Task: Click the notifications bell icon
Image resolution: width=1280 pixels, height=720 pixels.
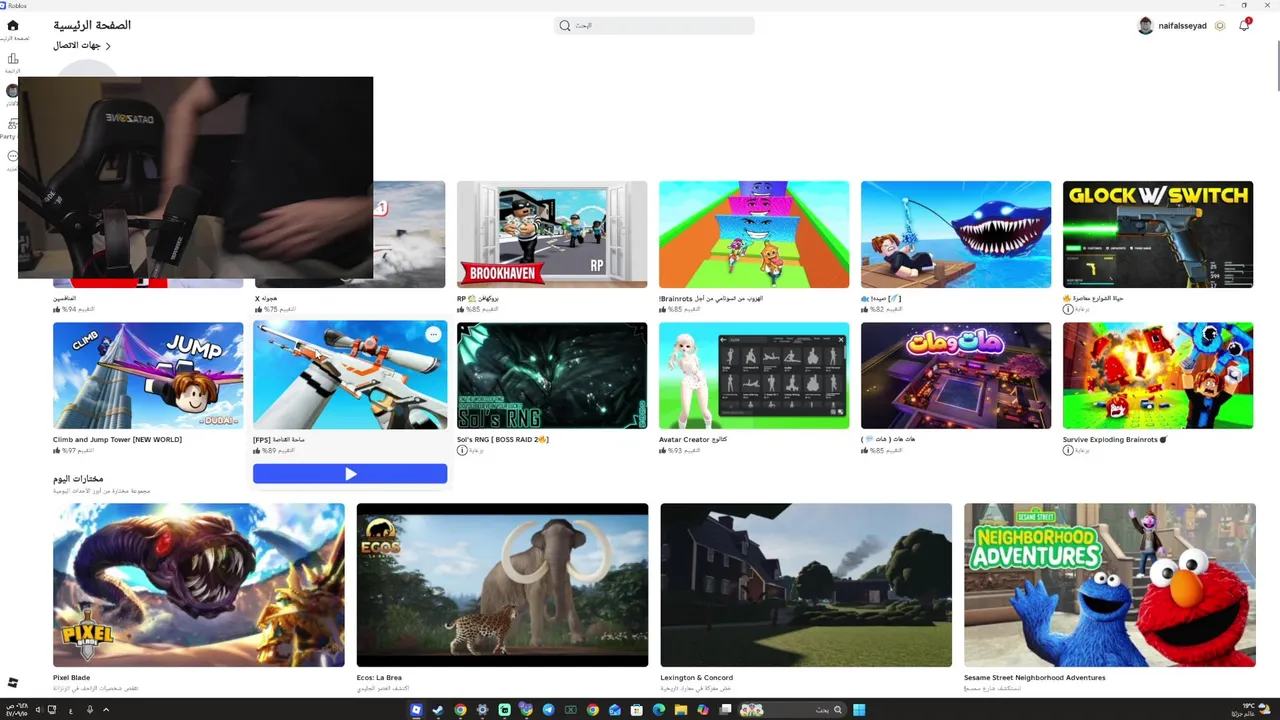Action: pos(1244,25)
